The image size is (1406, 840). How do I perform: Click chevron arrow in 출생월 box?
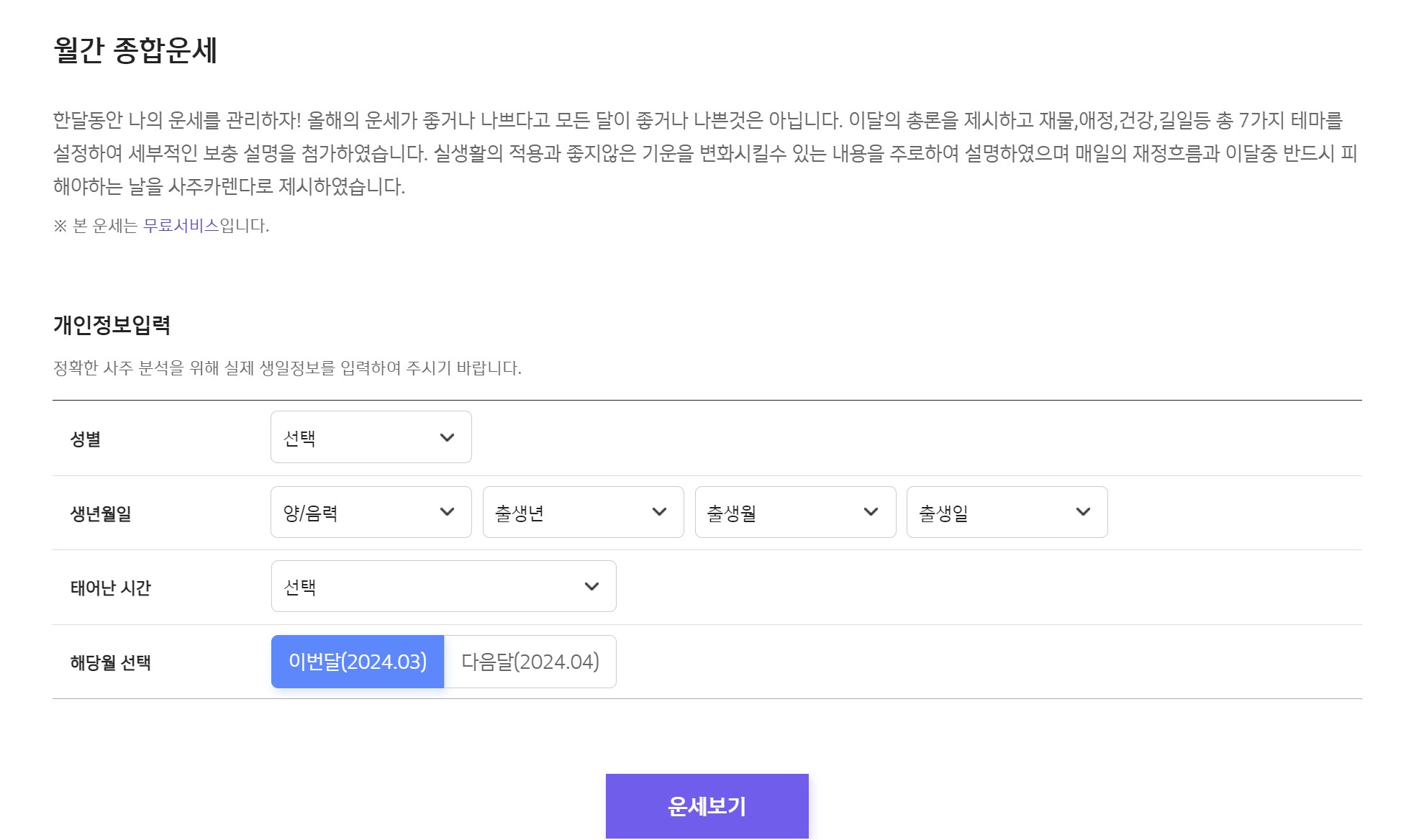871,512
